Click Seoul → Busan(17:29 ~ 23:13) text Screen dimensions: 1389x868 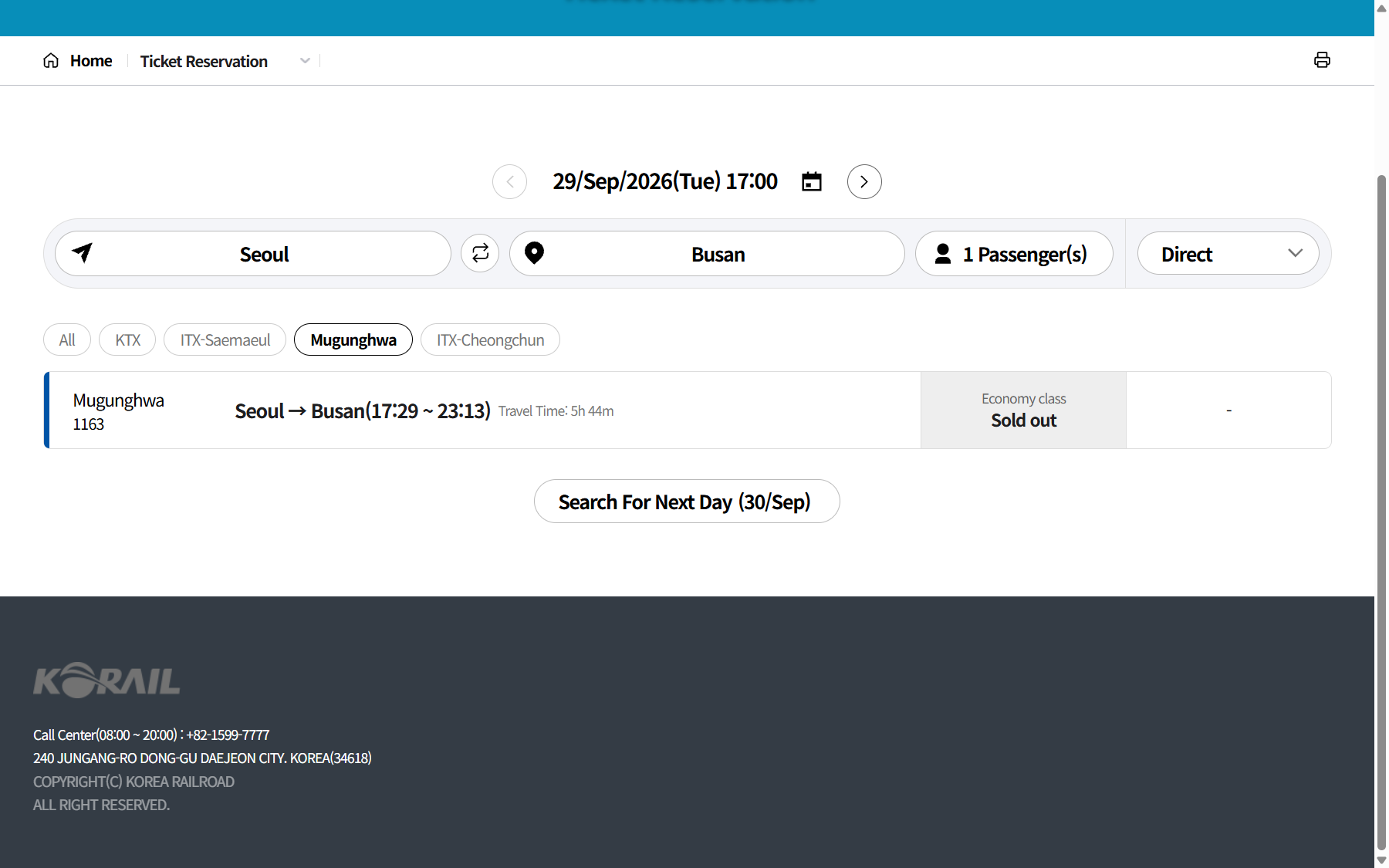(x=363, y=411)
